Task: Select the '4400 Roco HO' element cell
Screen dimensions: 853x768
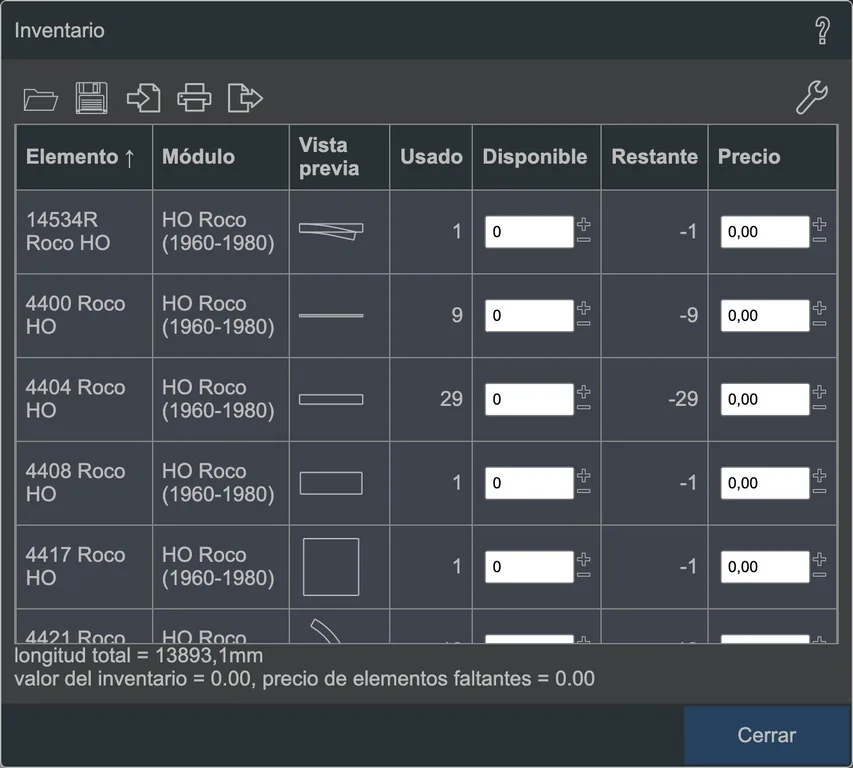Action: (x=84, y=315)
